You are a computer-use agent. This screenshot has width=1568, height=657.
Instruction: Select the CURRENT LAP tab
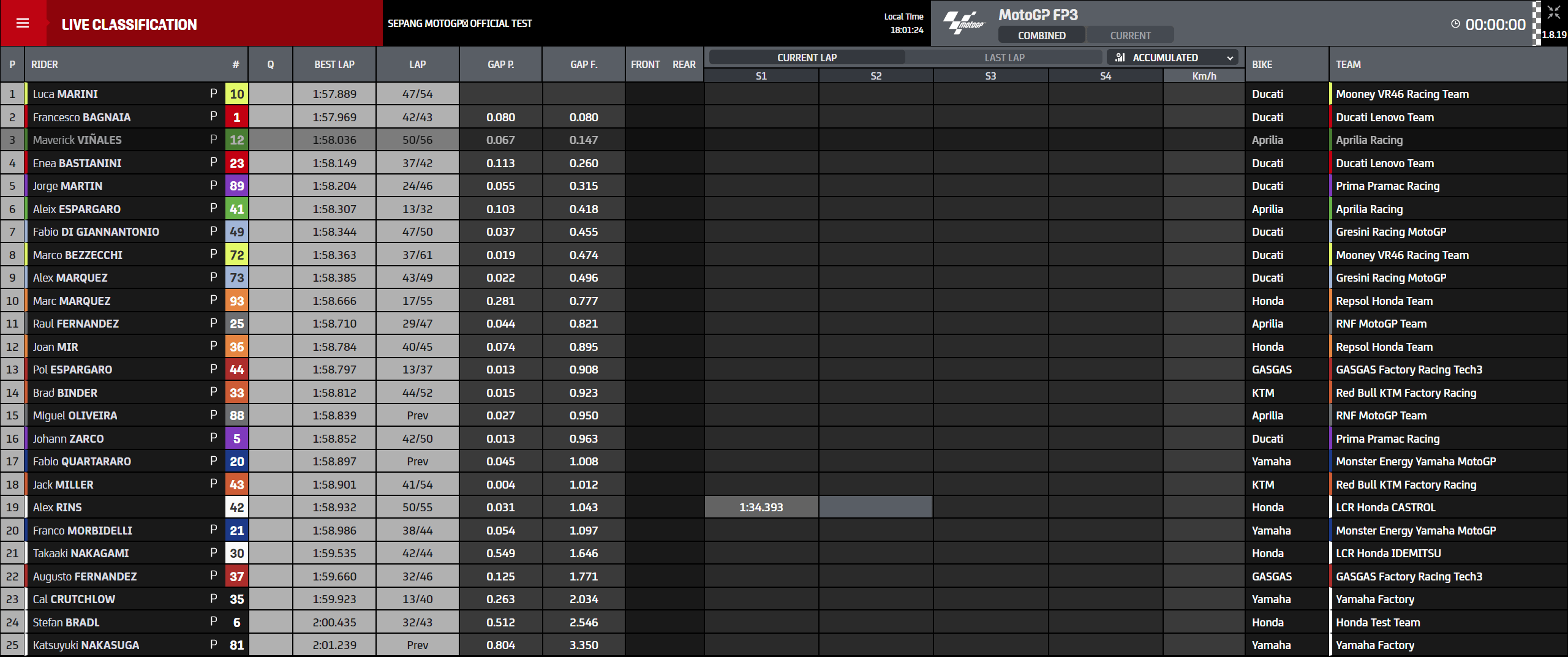tap(807, 58)
